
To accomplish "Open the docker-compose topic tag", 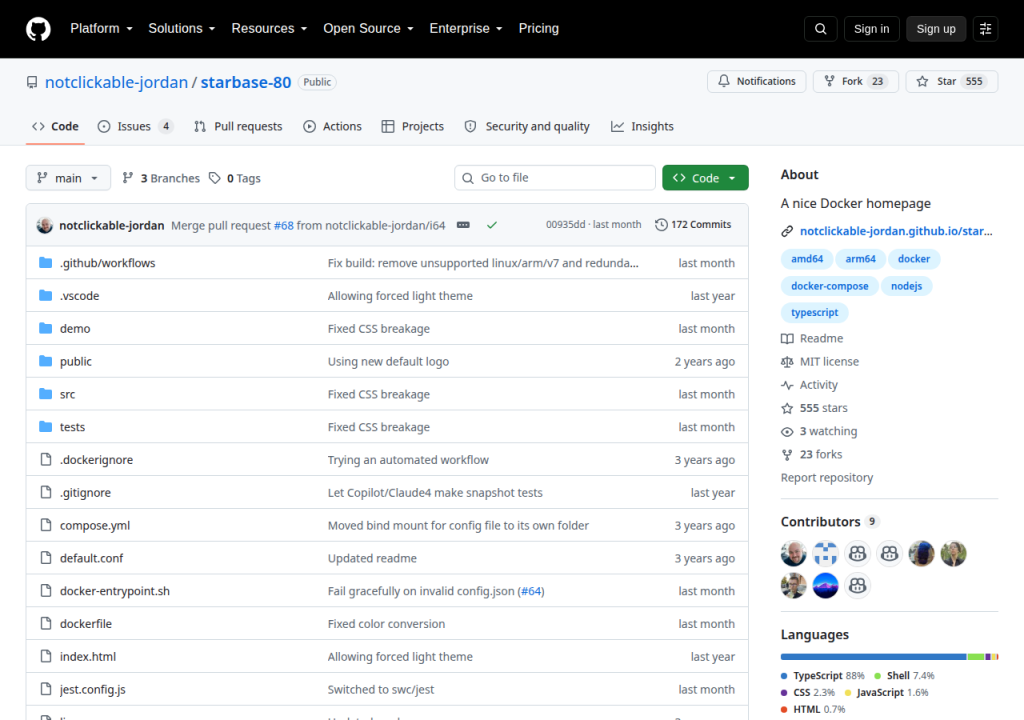I will (829, 286).
